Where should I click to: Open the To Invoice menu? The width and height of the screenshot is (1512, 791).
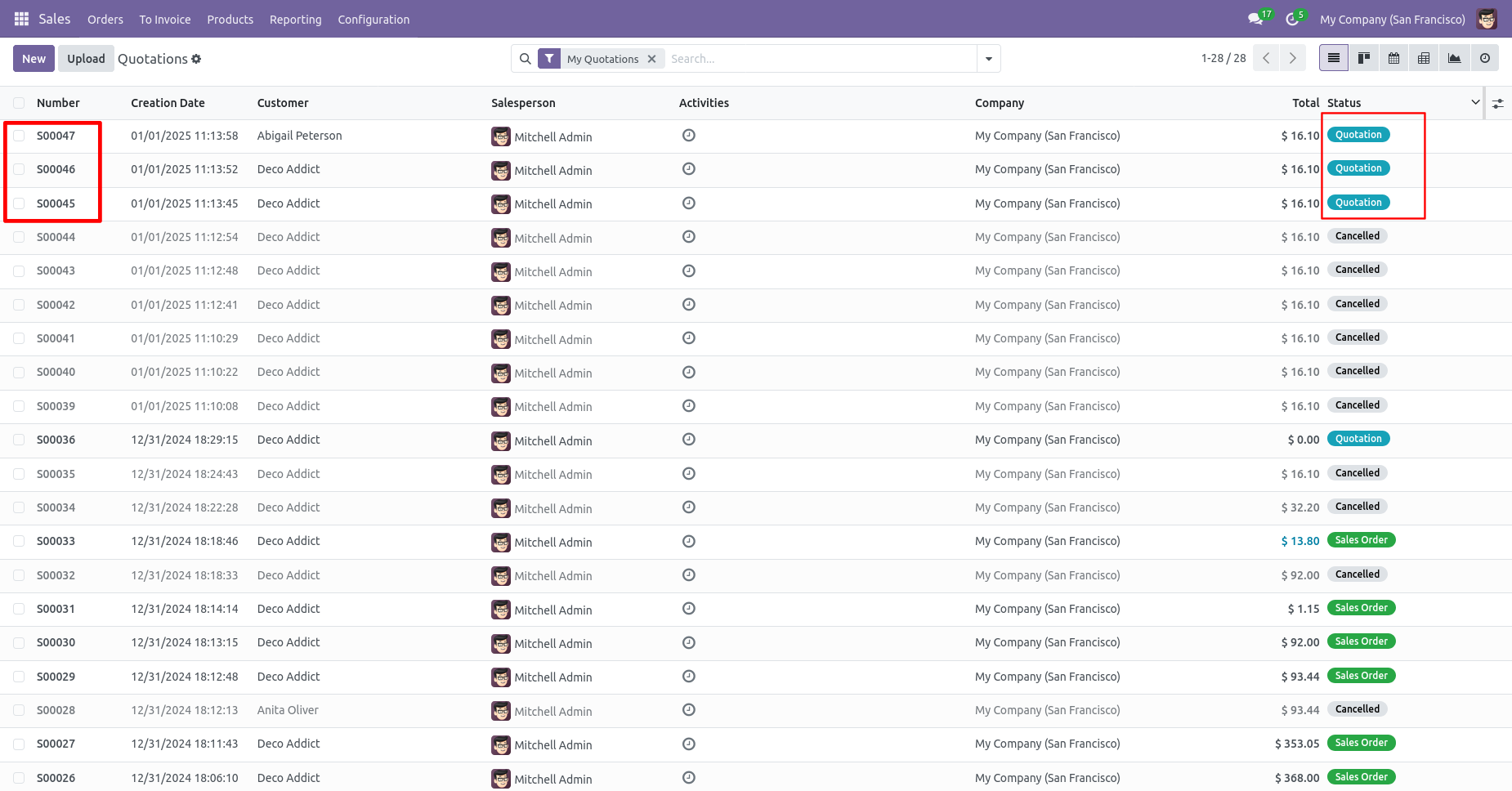click(x=165, y=19)
